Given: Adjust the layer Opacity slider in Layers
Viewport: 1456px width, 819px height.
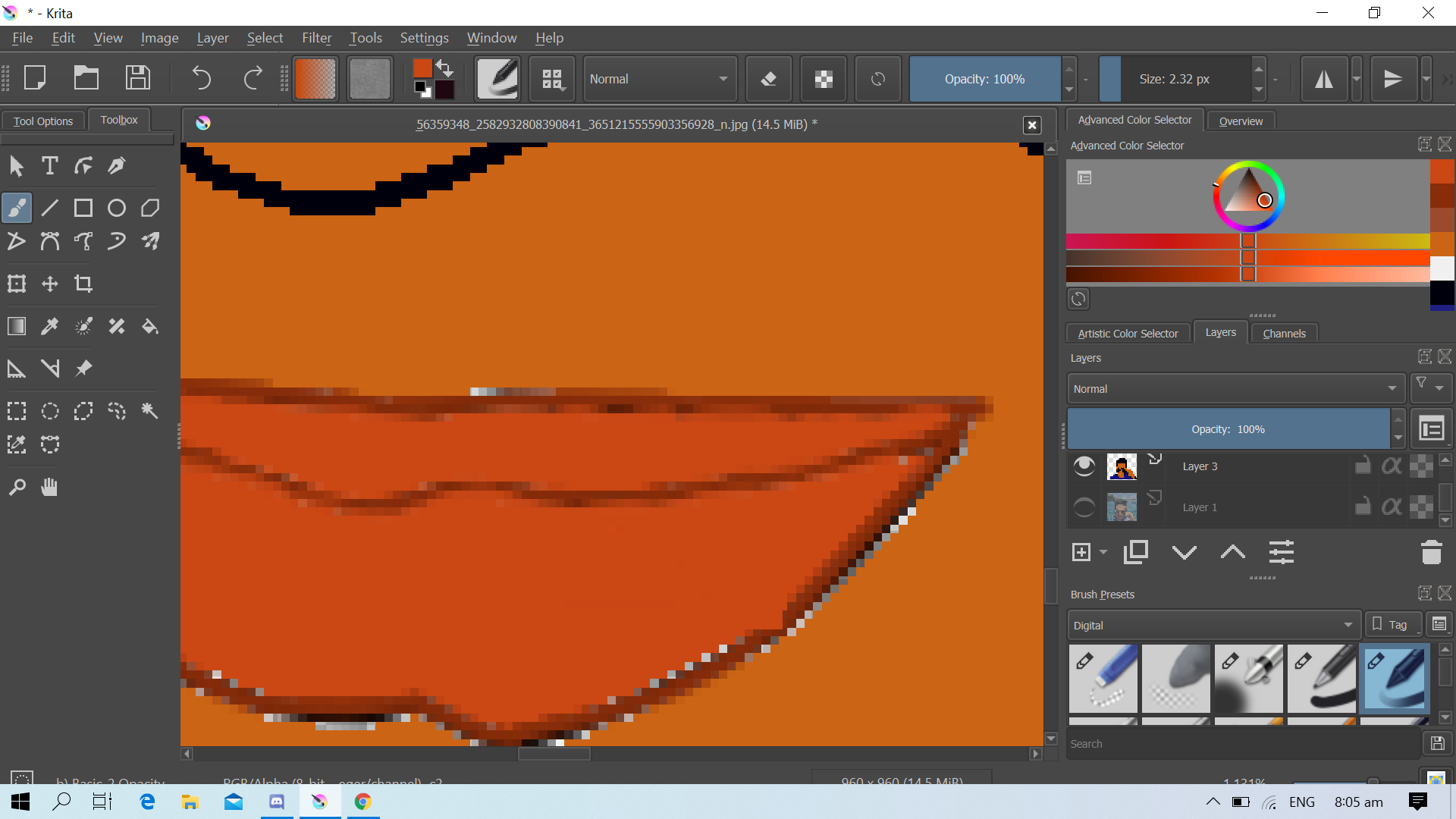Looking at the screenshot, I should tap(1228, 429).
